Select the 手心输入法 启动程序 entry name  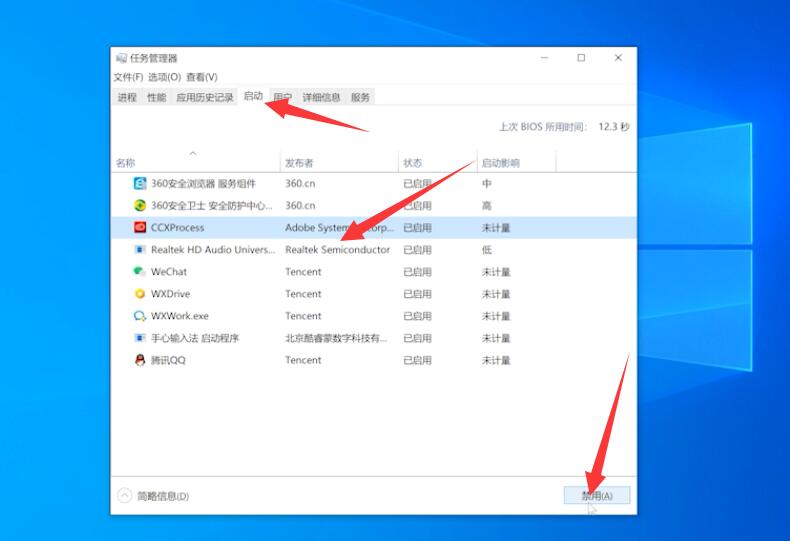point(194,338)
